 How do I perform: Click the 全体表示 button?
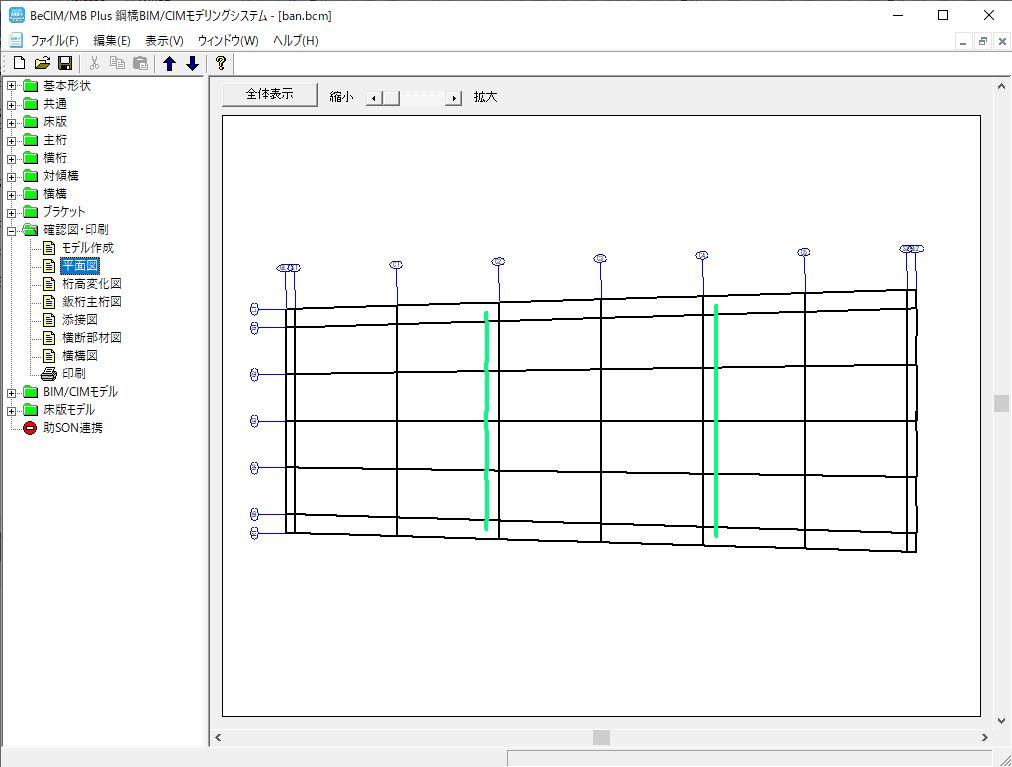tap(269, 95)
